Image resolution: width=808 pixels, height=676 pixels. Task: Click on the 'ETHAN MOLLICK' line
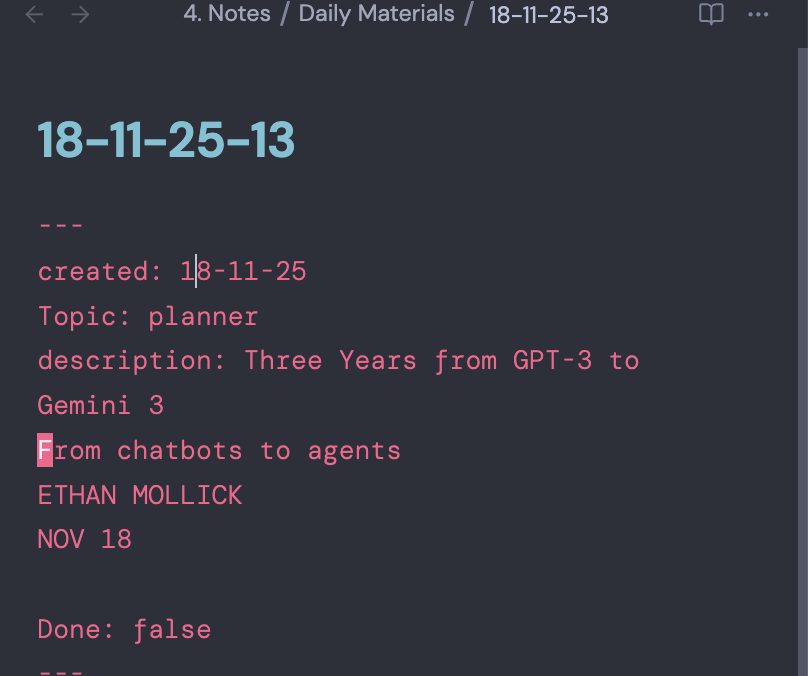140,495
